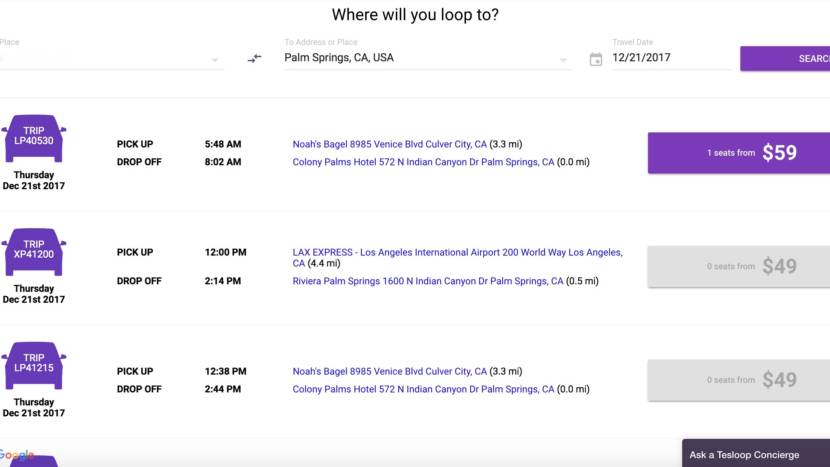Click the swap origin and destination arrows icon
This screenshot has width=830, height=467.
[x=255, y=58]
